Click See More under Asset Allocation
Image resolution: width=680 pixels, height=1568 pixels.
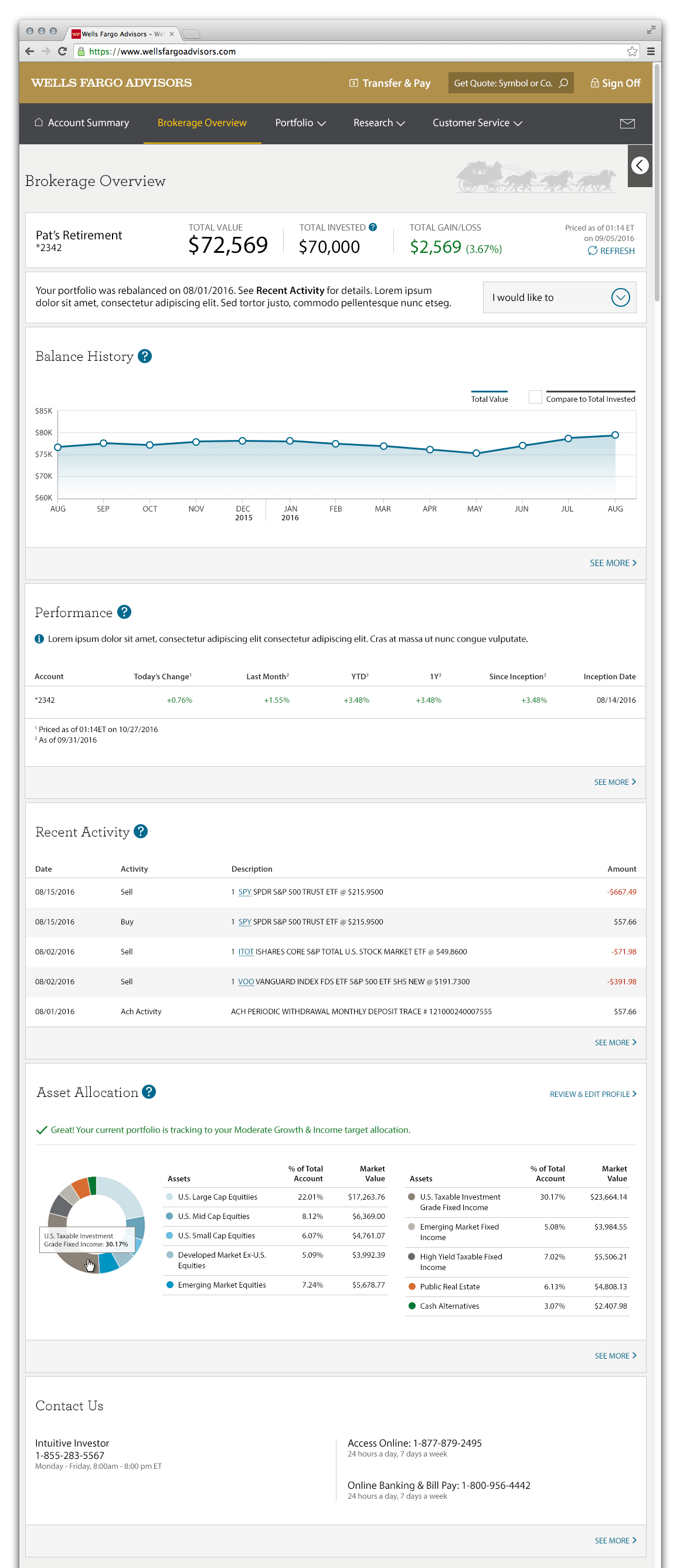point(616,1356)
